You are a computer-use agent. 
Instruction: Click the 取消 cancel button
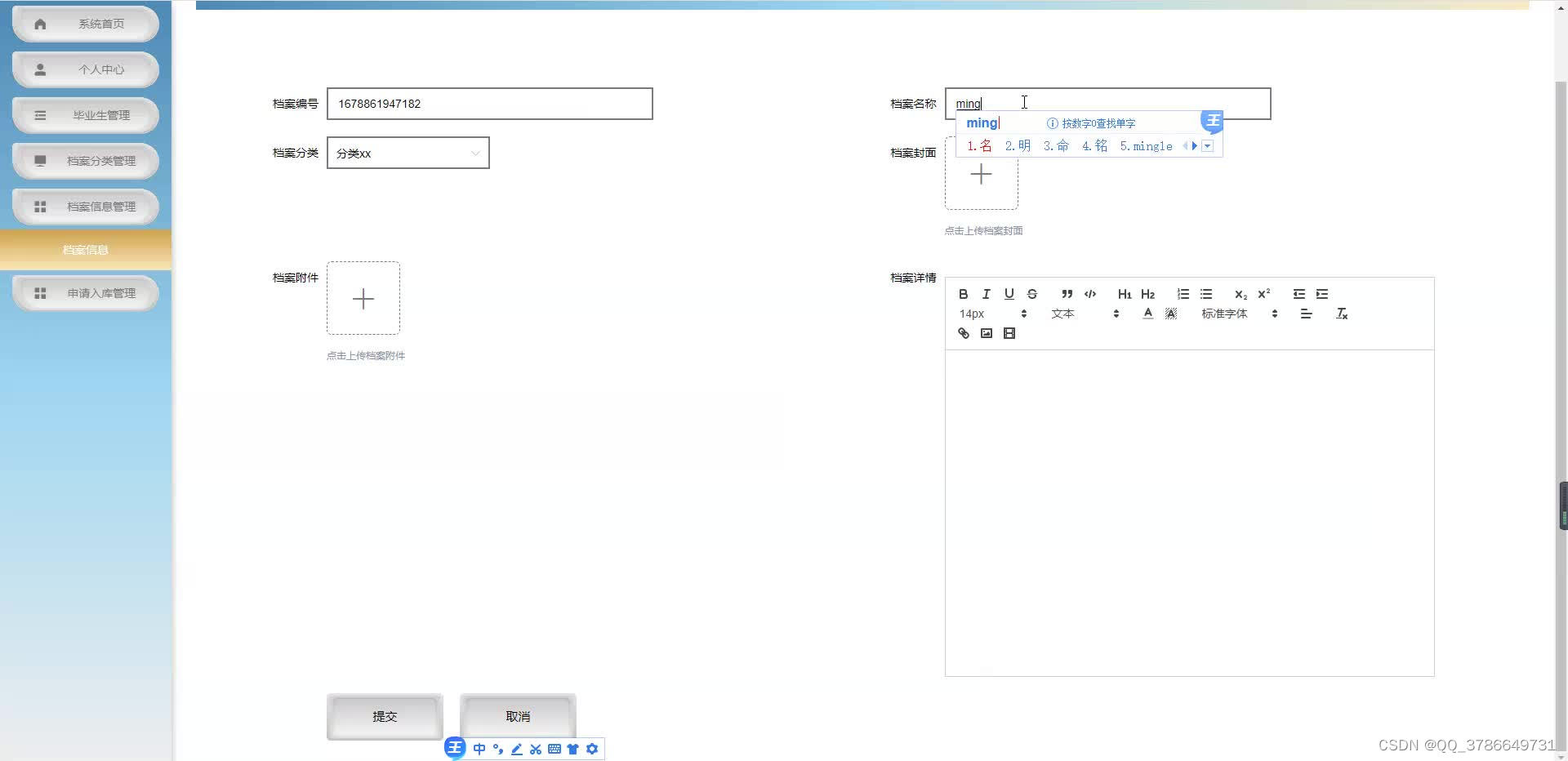point(518,716)
